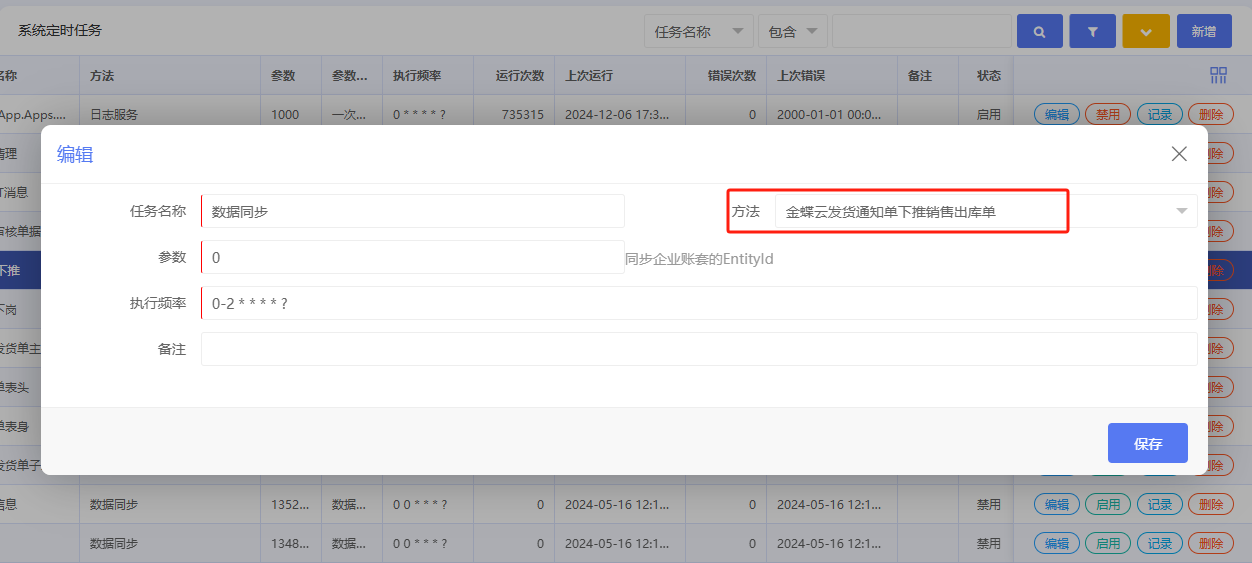Sort by the 运行次数 column header
The width and height of the screenshot is (1252, 563).
[x=520, y=76]
